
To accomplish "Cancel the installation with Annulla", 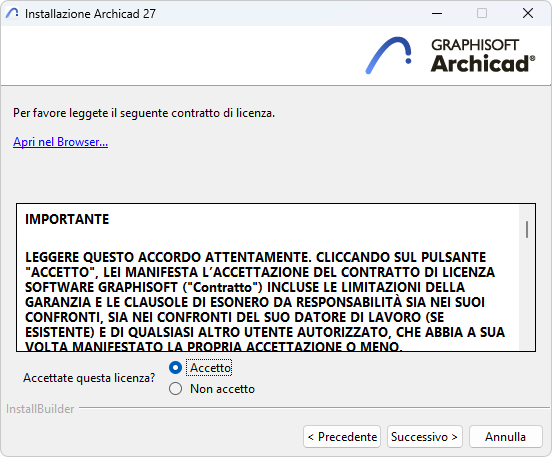I will point(506,437).
